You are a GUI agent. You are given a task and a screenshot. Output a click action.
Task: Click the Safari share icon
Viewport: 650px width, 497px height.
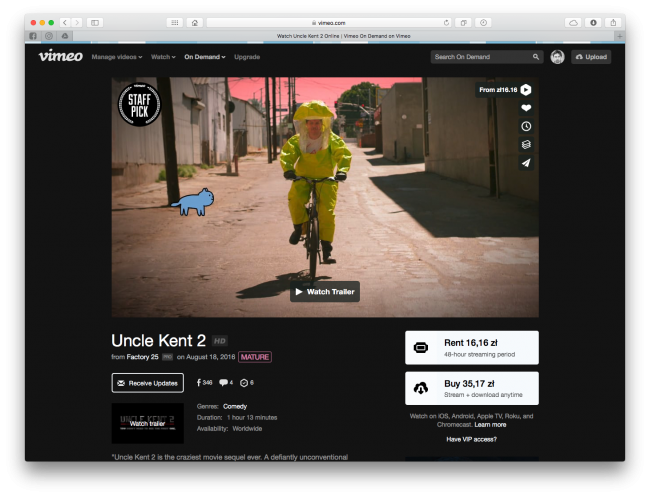pos(613,22)
